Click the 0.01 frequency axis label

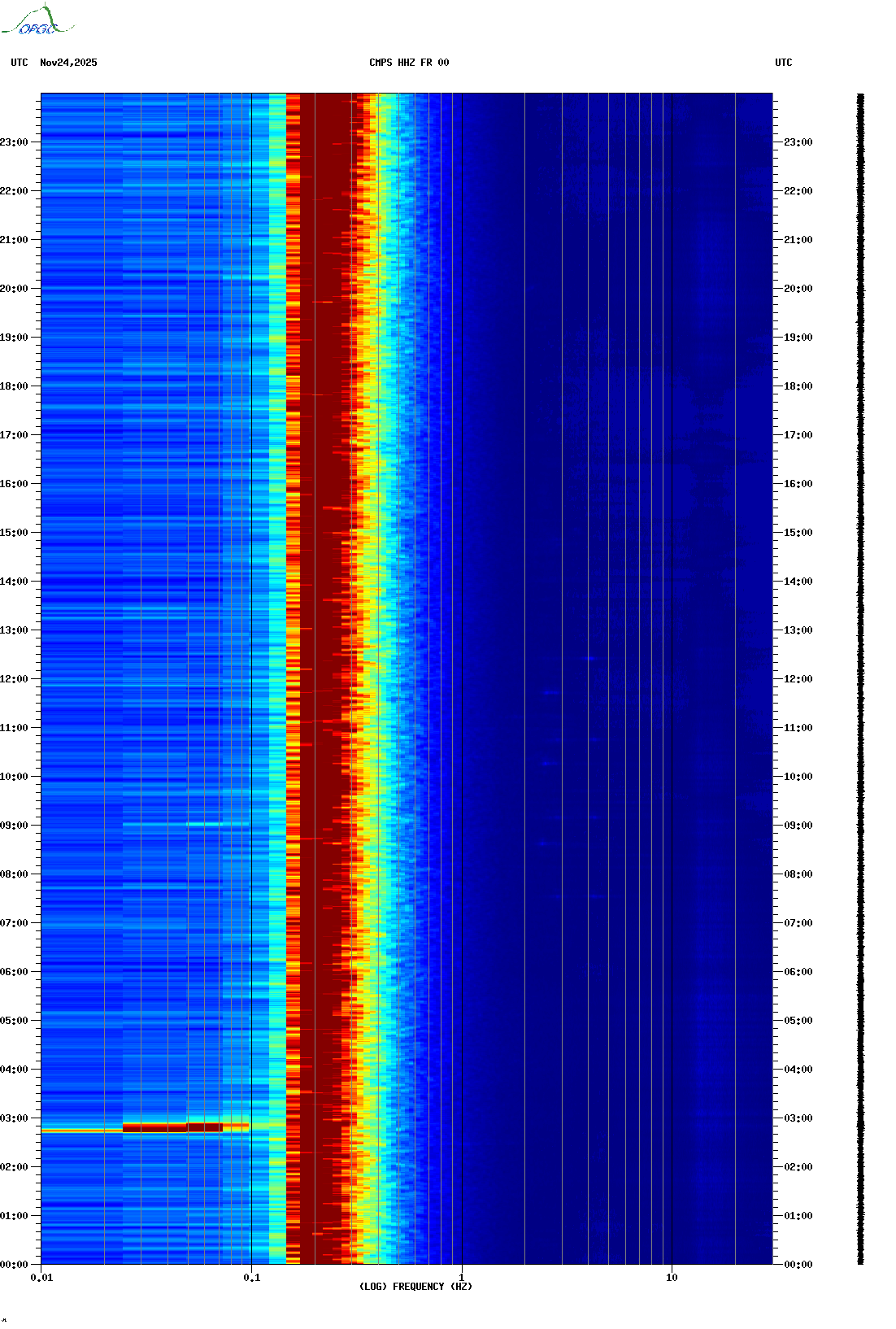[x=41, y=1278]
